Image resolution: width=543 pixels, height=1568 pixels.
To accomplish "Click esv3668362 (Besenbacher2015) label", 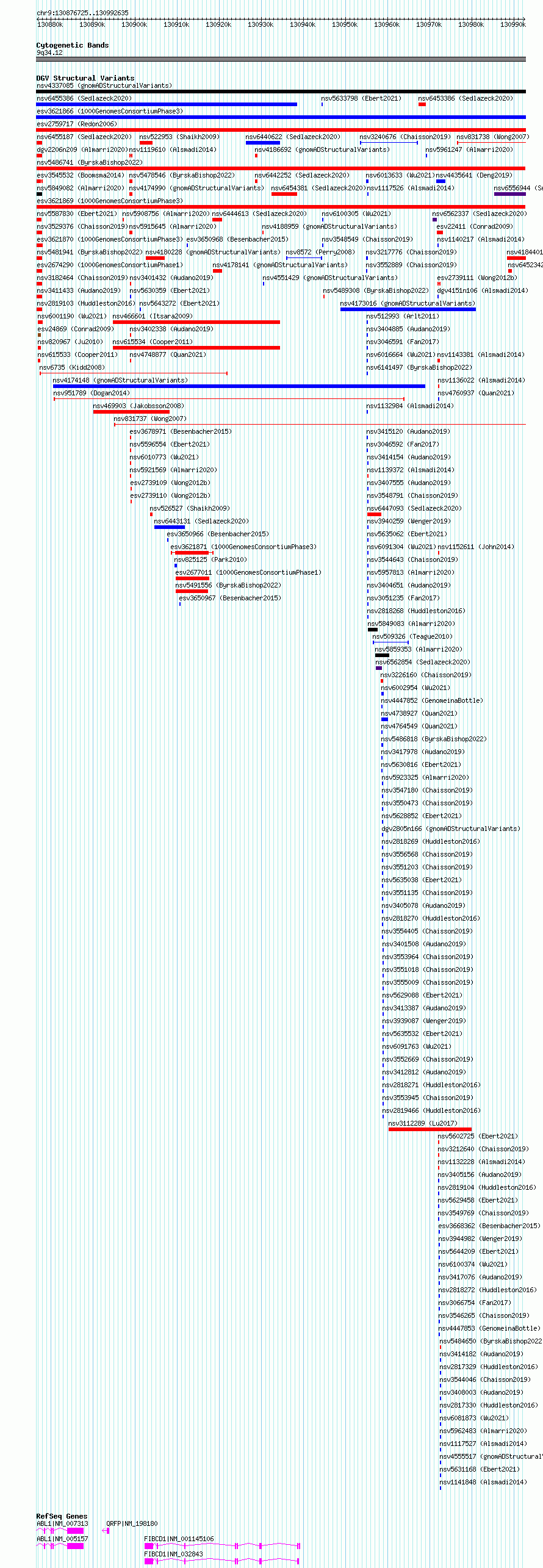I will (x=489, y=1226).
